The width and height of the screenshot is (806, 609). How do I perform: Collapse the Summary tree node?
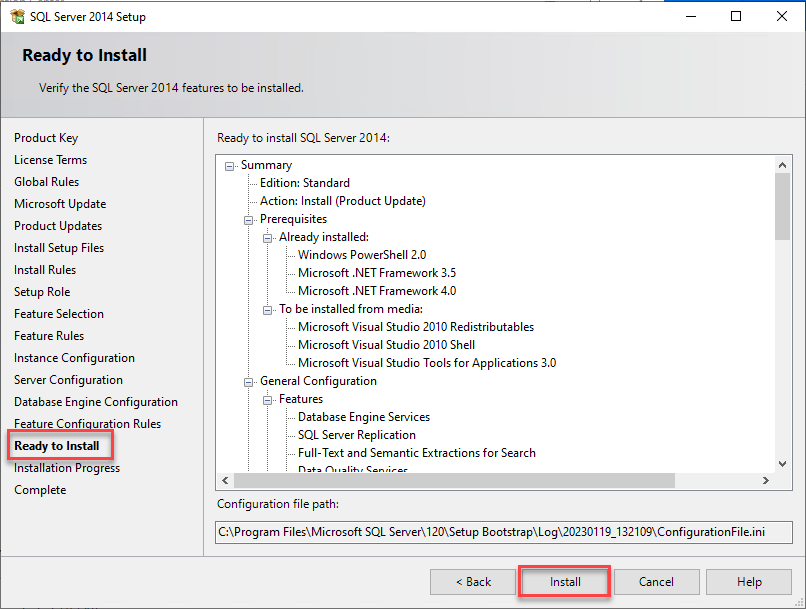click(x=229, y=166)
